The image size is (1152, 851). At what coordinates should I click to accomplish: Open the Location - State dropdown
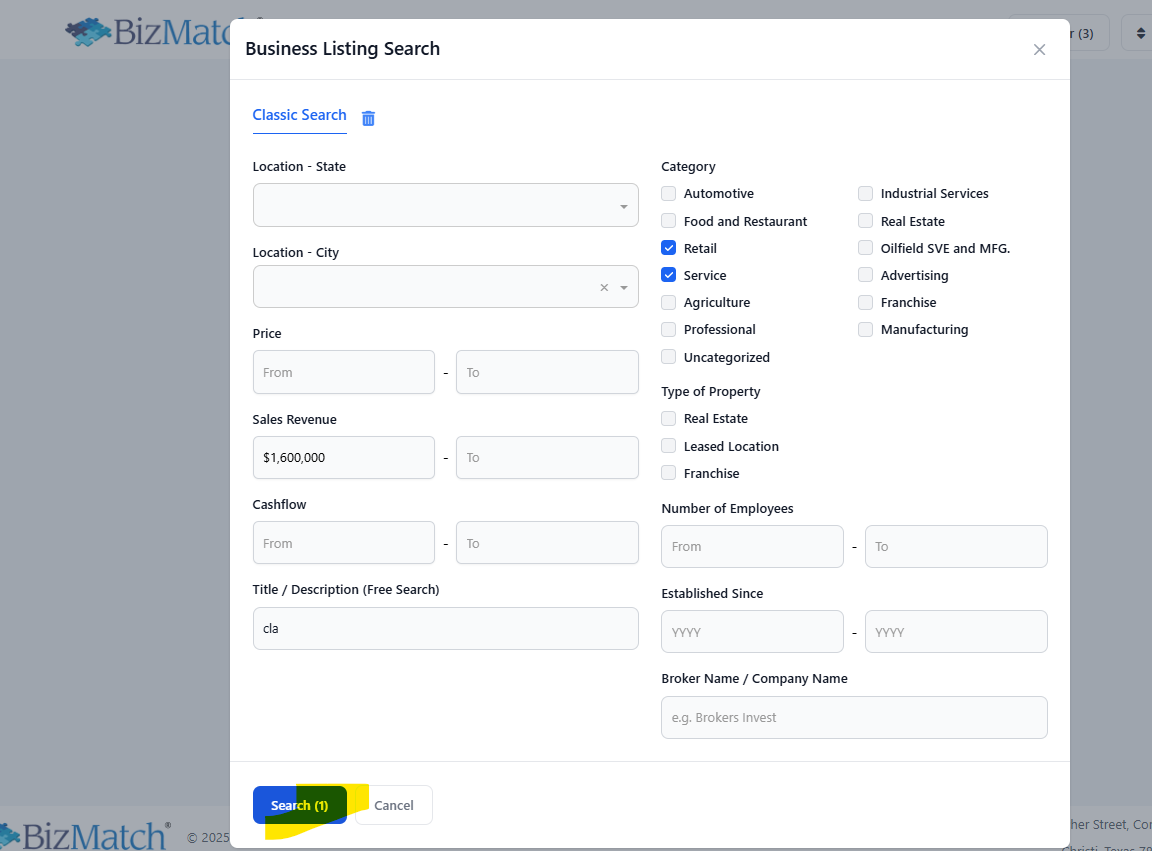coord(445,205)
